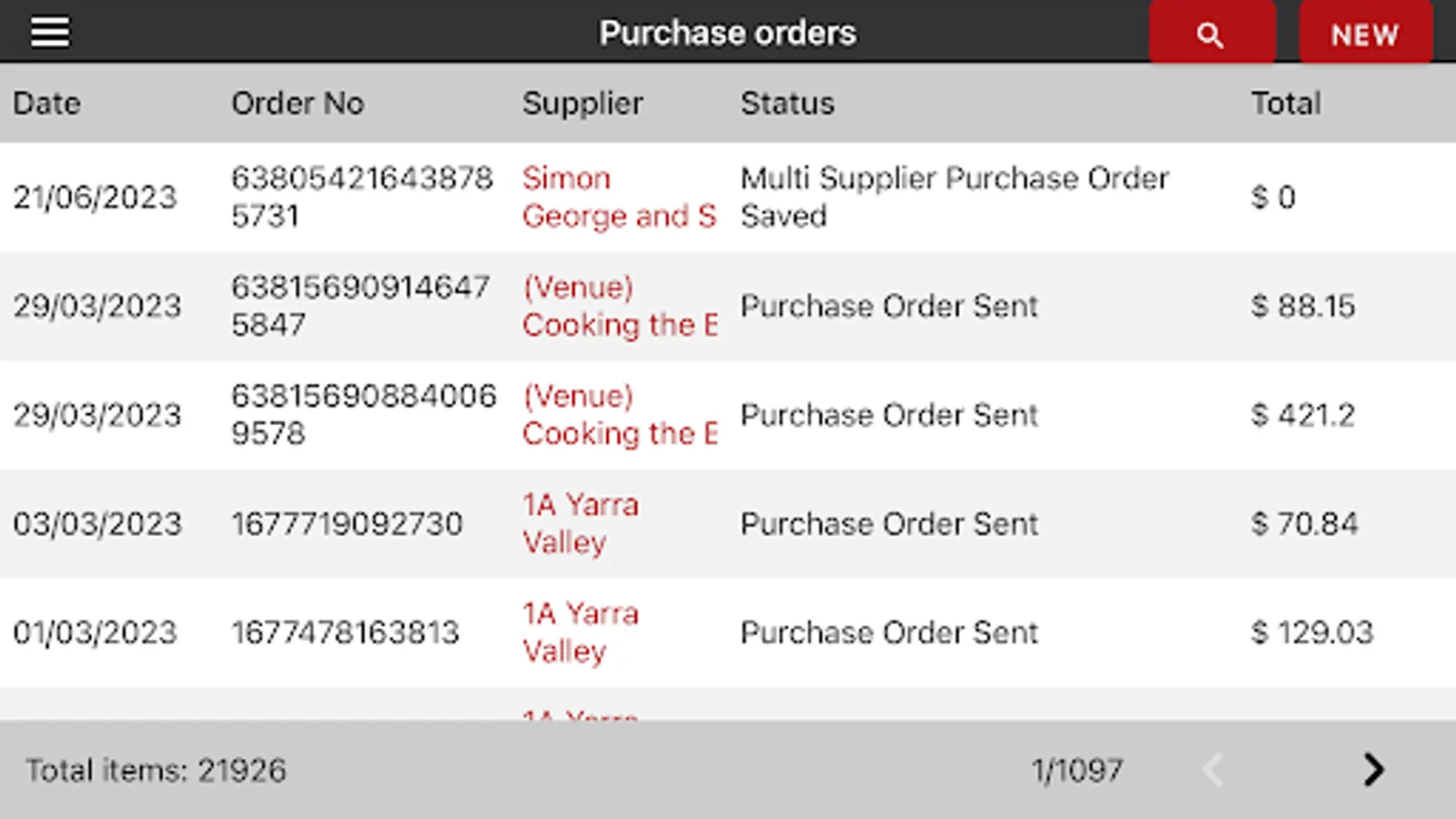Select order 1677719092730 row
The width and height of the screenshot is (1456, 819).
coord(347,524)
